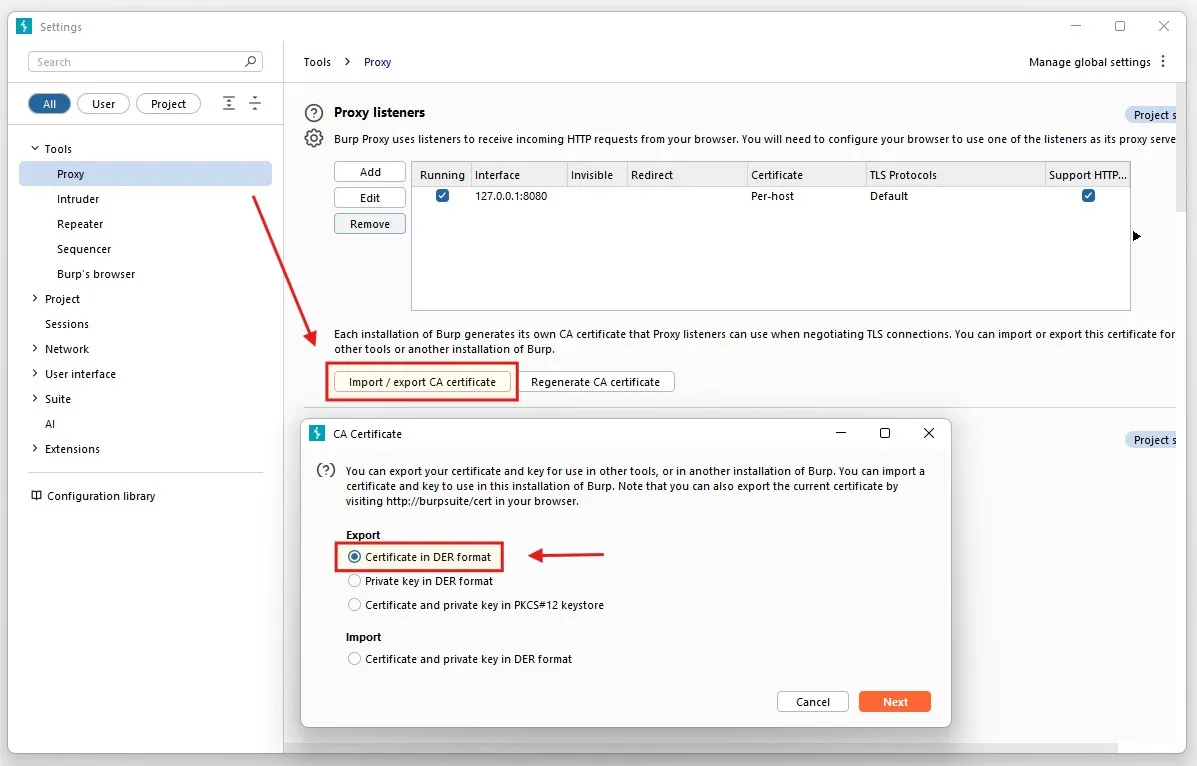This screenshot has height=766, width=1197.
Task: Filter settings by Project
Action: 168,104
